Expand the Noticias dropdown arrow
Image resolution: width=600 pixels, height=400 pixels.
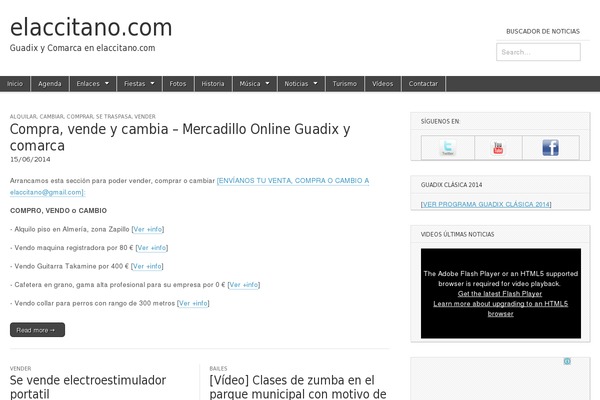(x=315, y=83)
